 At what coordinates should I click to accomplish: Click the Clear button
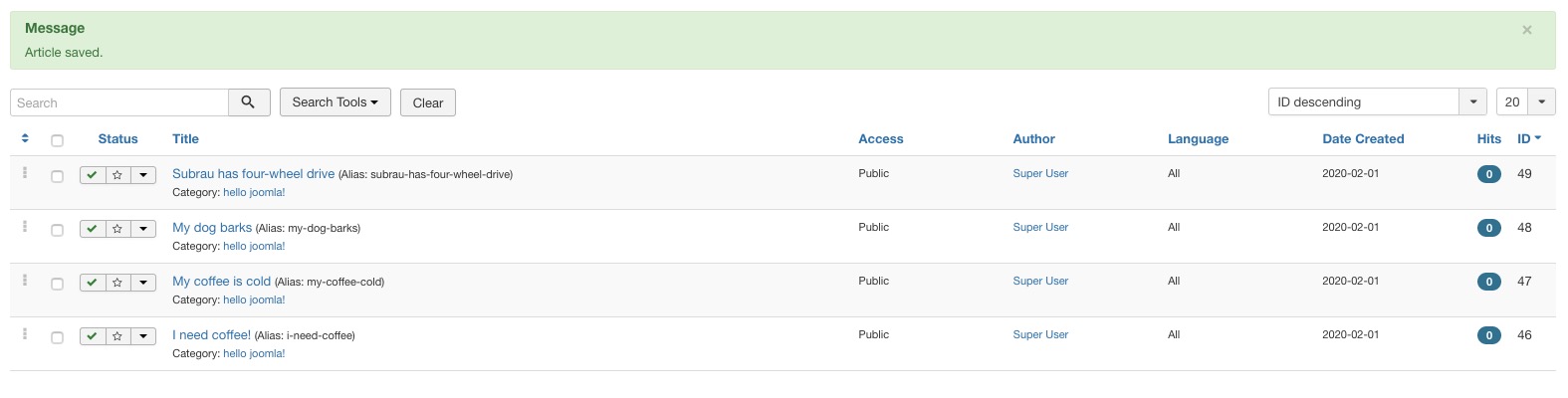point(428,102)
